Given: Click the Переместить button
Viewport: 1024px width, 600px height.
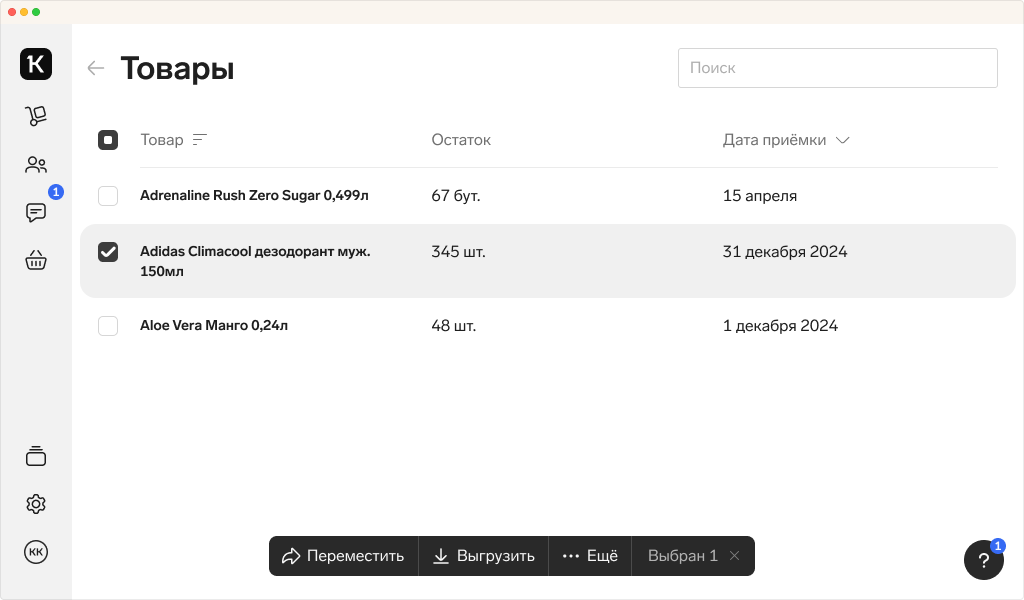Looking at the screenshot, I should [344, 556].
